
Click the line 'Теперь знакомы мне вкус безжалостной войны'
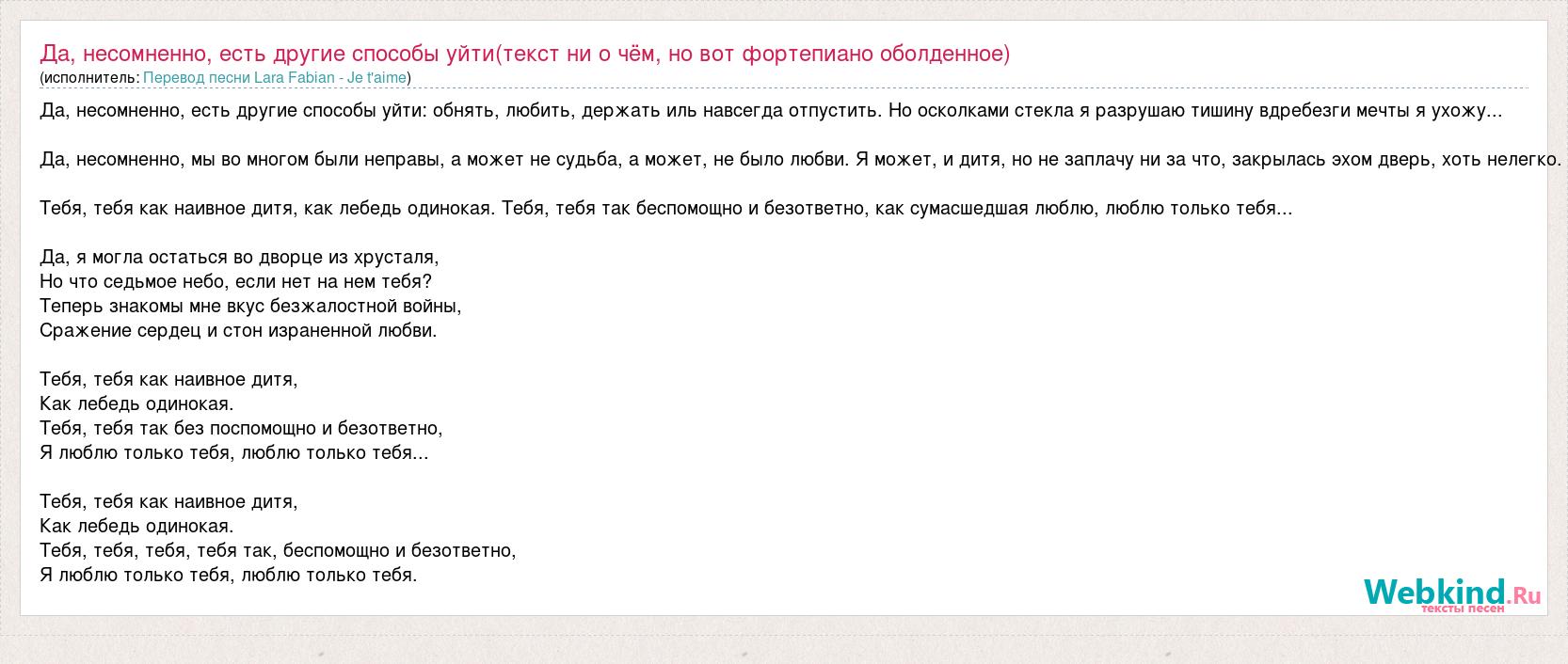pos(250,306)
